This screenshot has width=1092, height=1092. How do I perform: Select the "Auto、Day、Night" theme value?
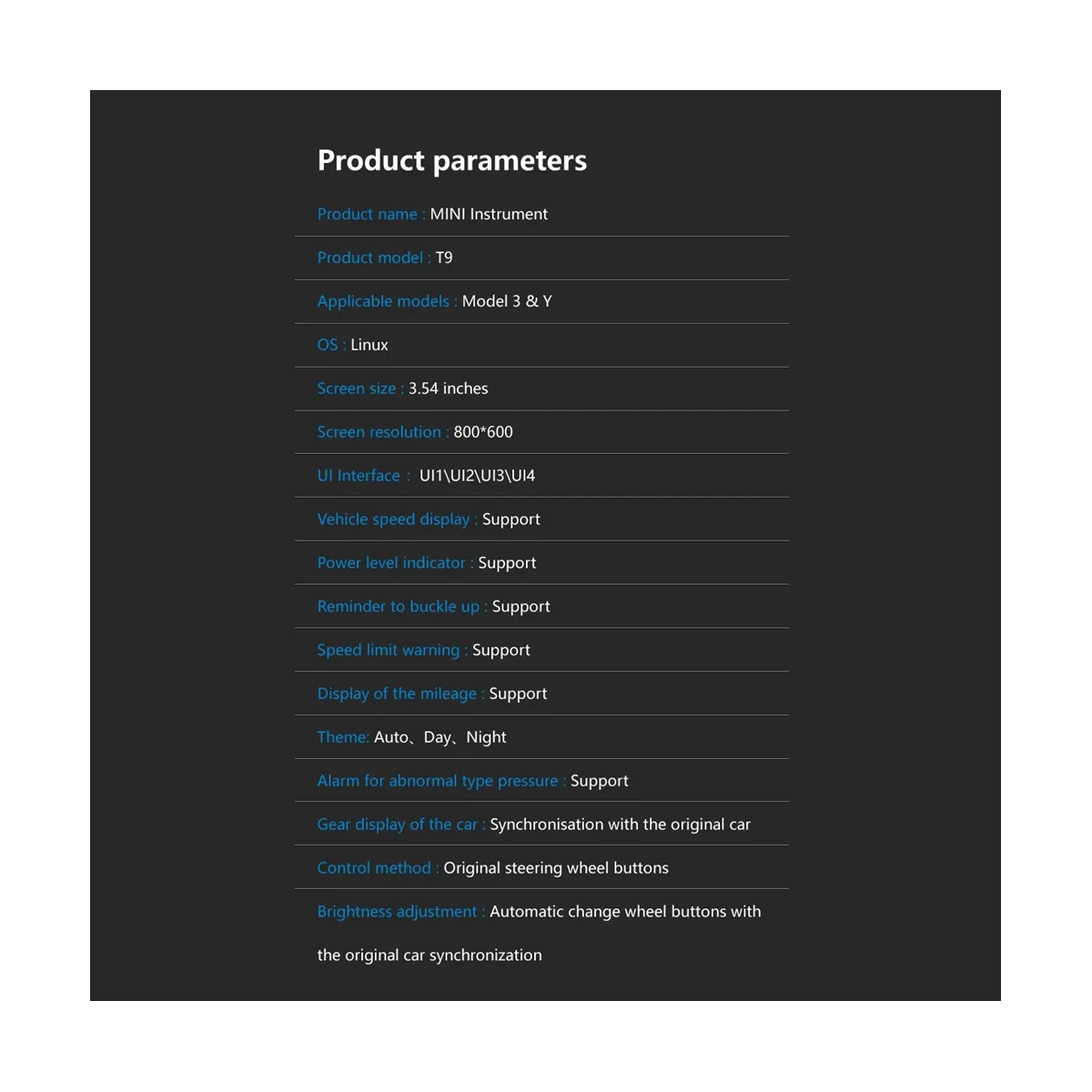pyautogui.click(x=440, y=737)
